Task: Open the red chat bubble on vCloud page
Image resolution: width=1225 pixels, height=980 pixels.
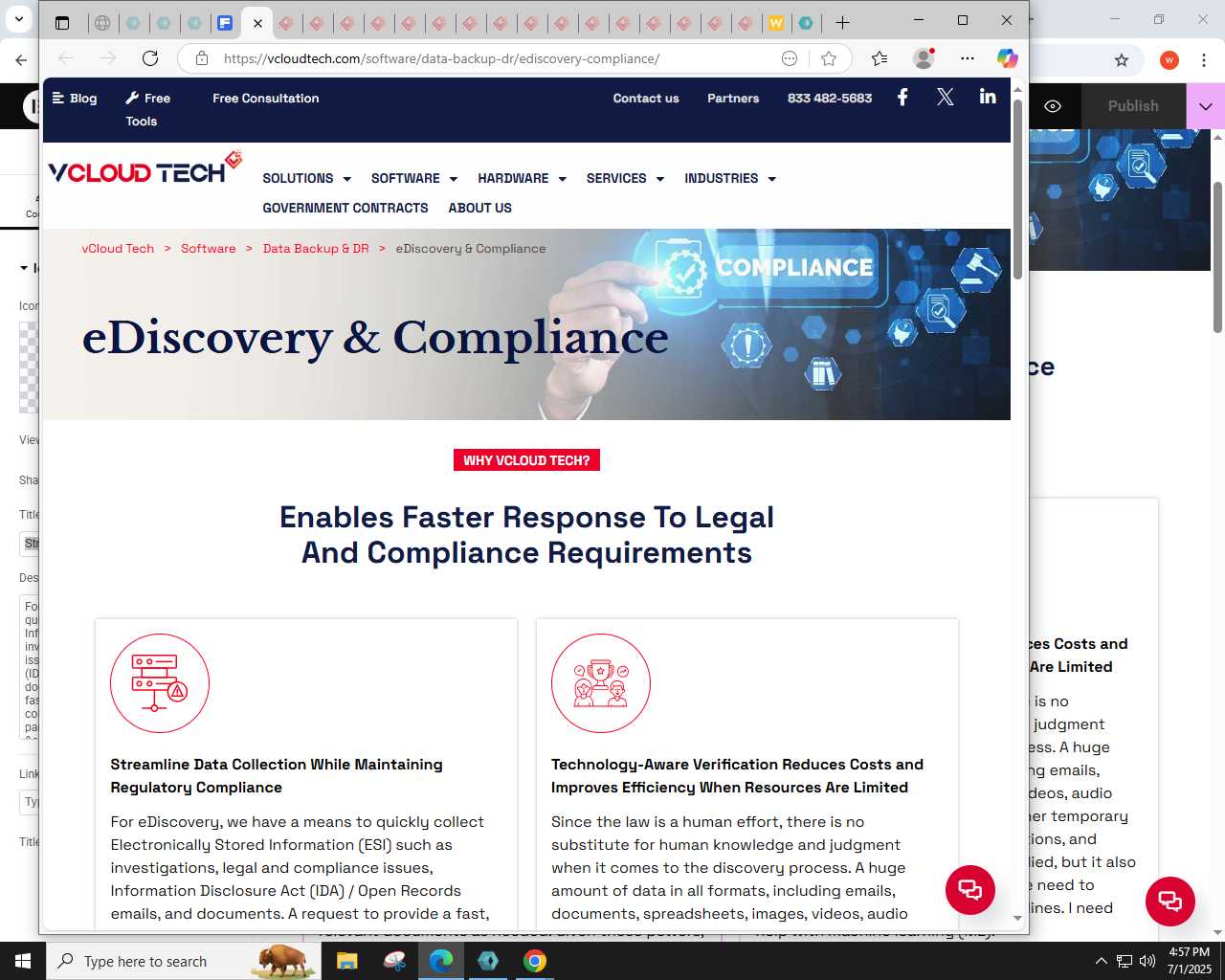Action: pyautogui.click(x=970, y=889)
